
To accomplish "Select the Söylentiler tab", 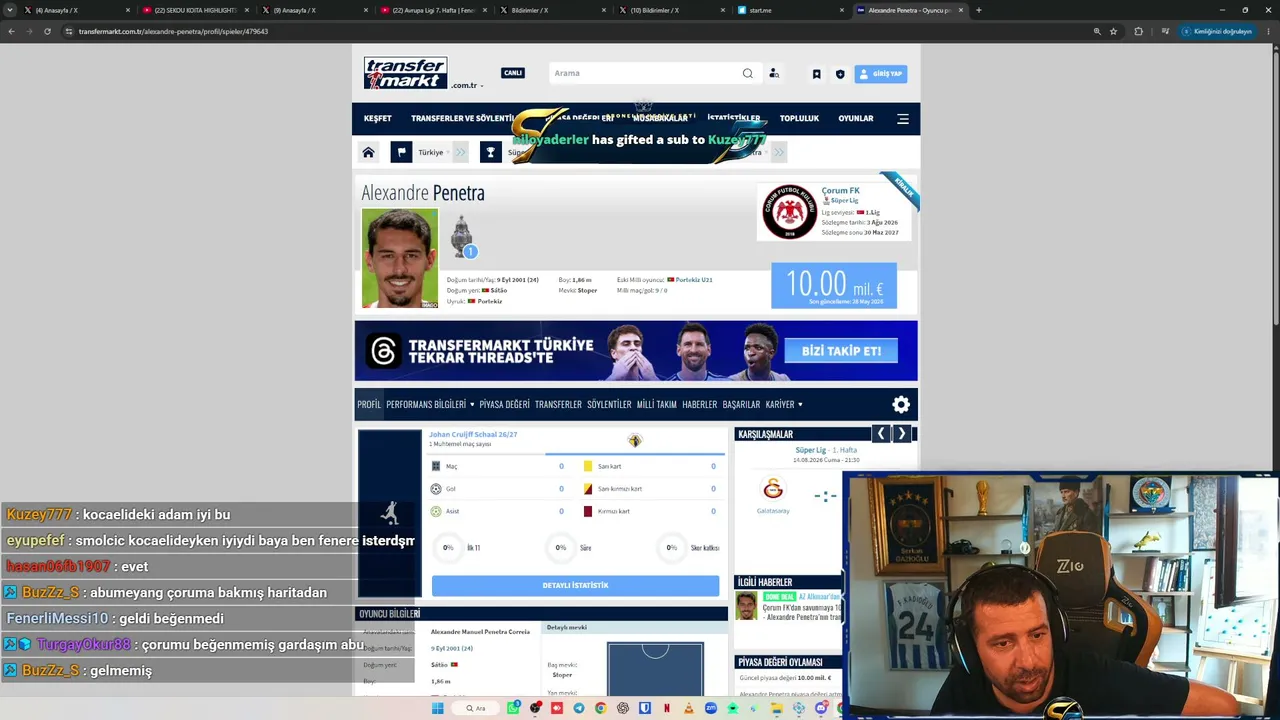I will coord(609,404).
